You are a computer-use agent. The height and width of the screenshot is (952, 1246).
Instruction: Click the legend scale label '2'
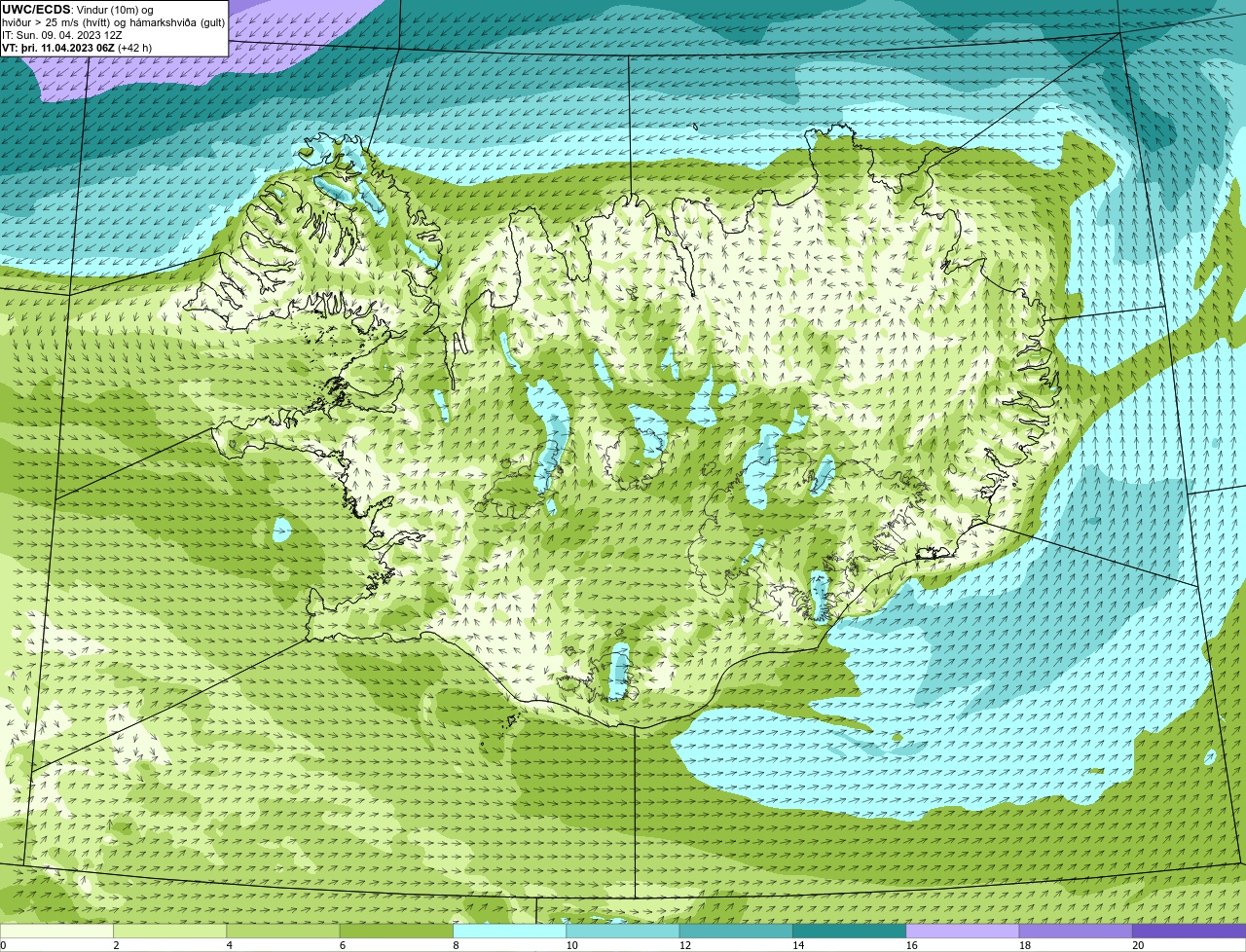[116, 945]
